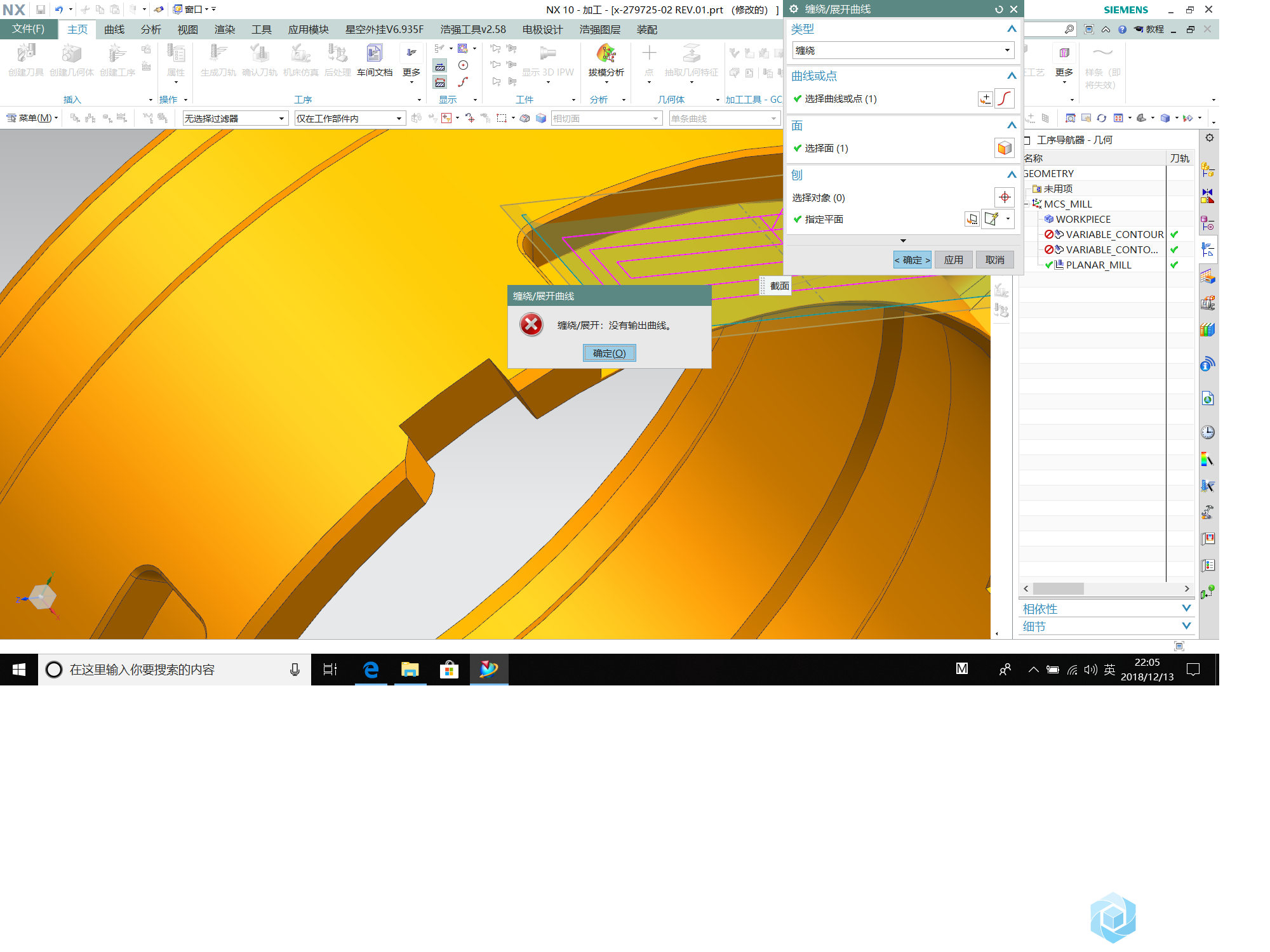Open File Explorer from taskbar
The width and height of the screenshot is (1270, 952).
[410, 670]
